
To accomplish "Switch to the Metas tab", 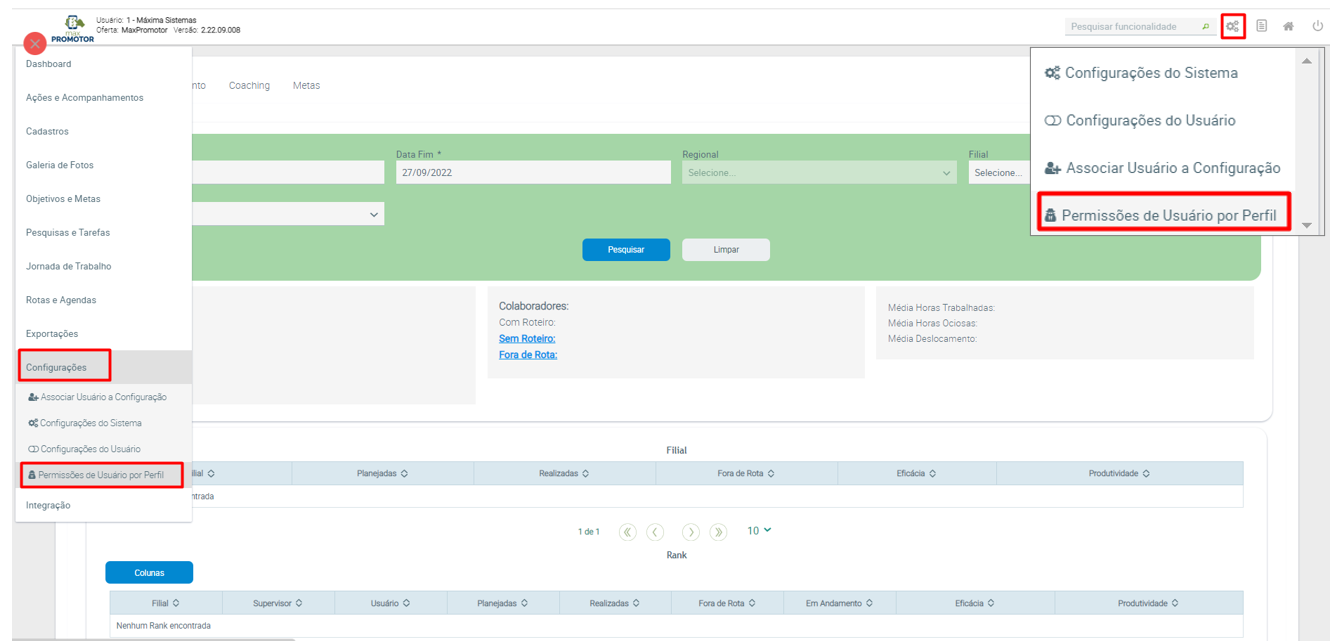I will point(306,86).
